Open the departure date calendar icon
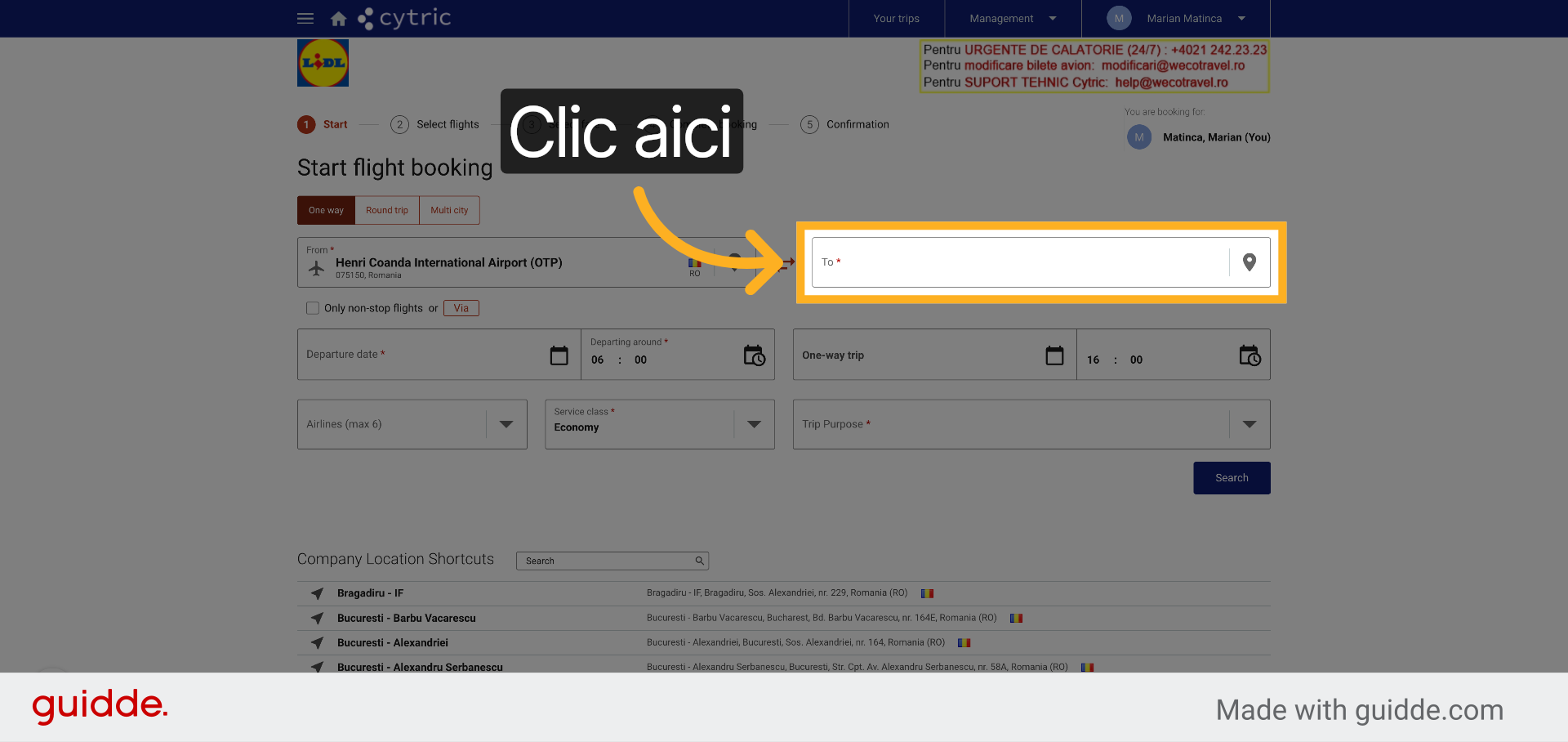The image size is (1568, 742). [559, 355]
